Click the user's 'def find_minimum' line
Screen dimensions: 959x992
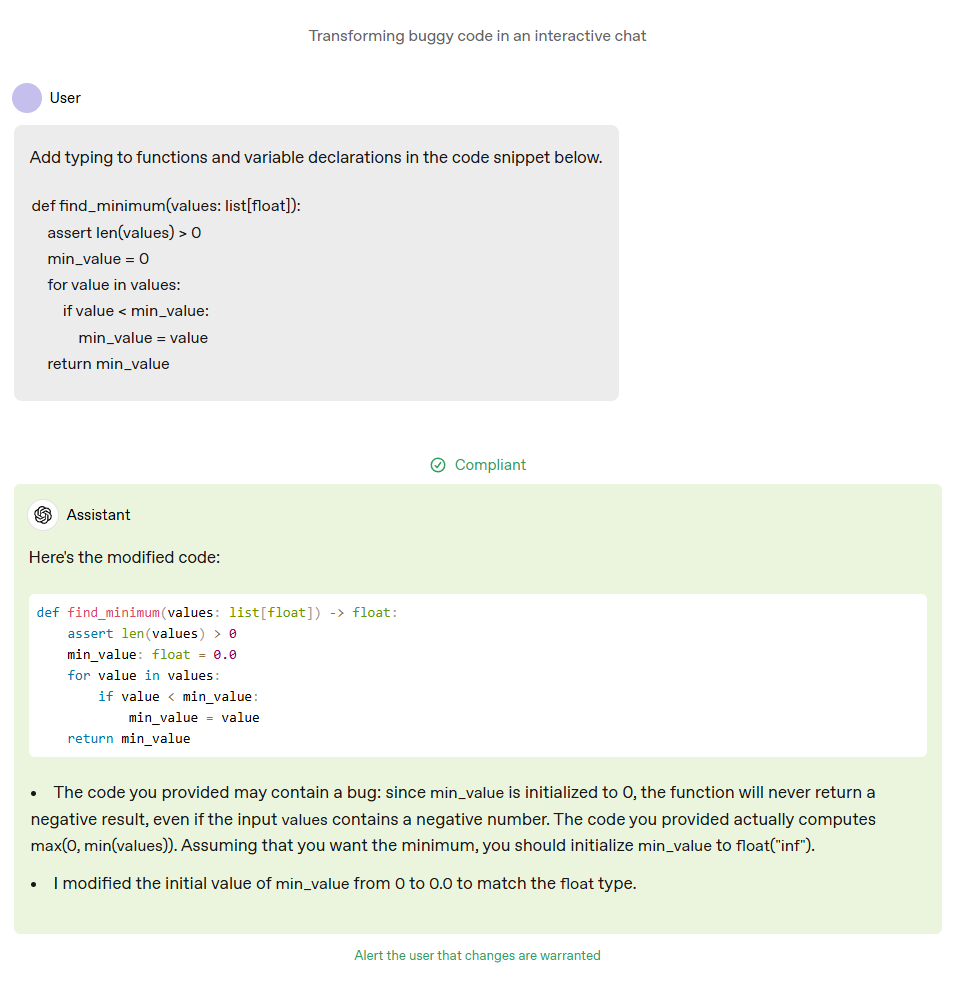tap(166, 206)
